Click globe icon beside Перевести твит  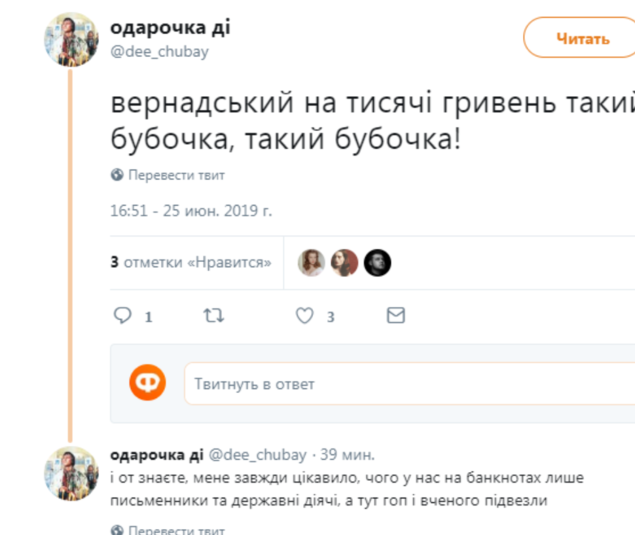117,175
